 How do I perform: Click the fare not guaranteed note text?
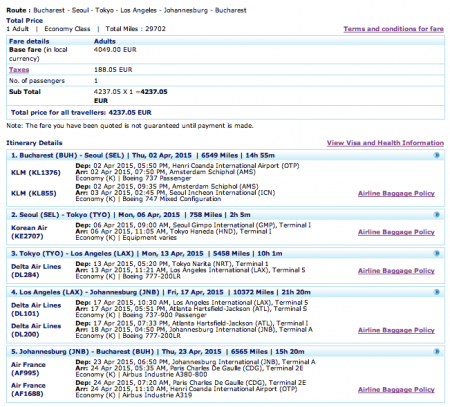coord(130,126)
